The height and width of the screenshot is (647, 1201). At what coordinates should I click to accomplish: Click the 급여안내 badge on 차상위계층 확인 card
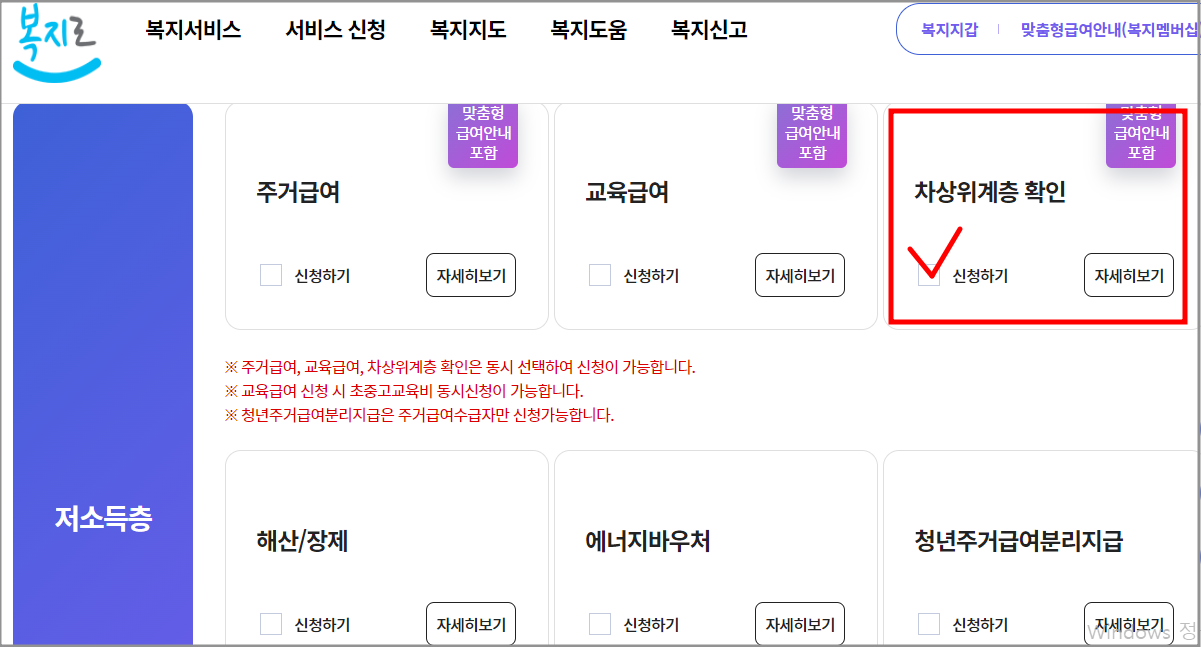click(x=1141, y=135)
